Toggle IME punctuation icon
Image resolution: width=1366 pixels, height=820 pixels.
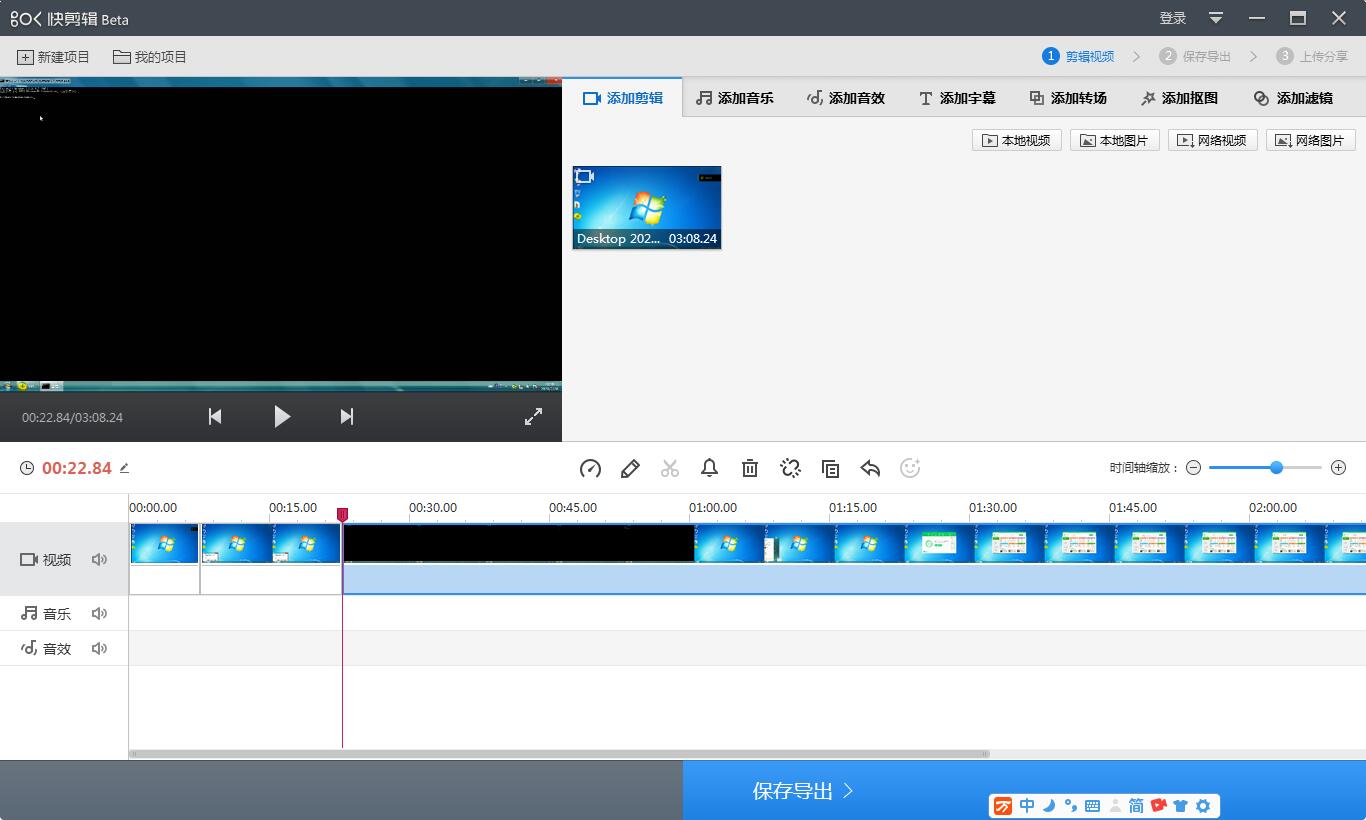[1070, 806]
